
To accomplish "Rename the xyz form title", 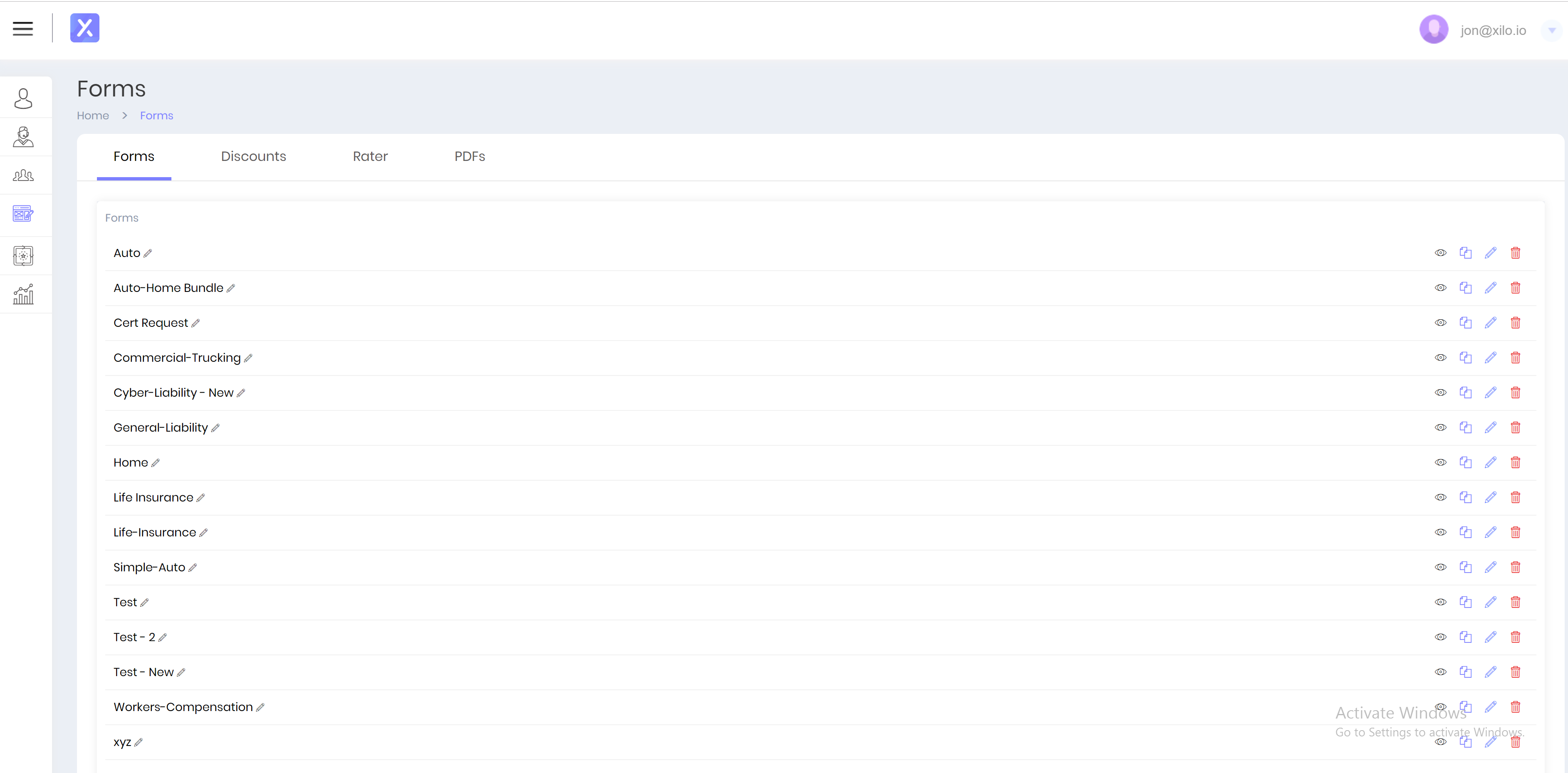I will (139, 742).
